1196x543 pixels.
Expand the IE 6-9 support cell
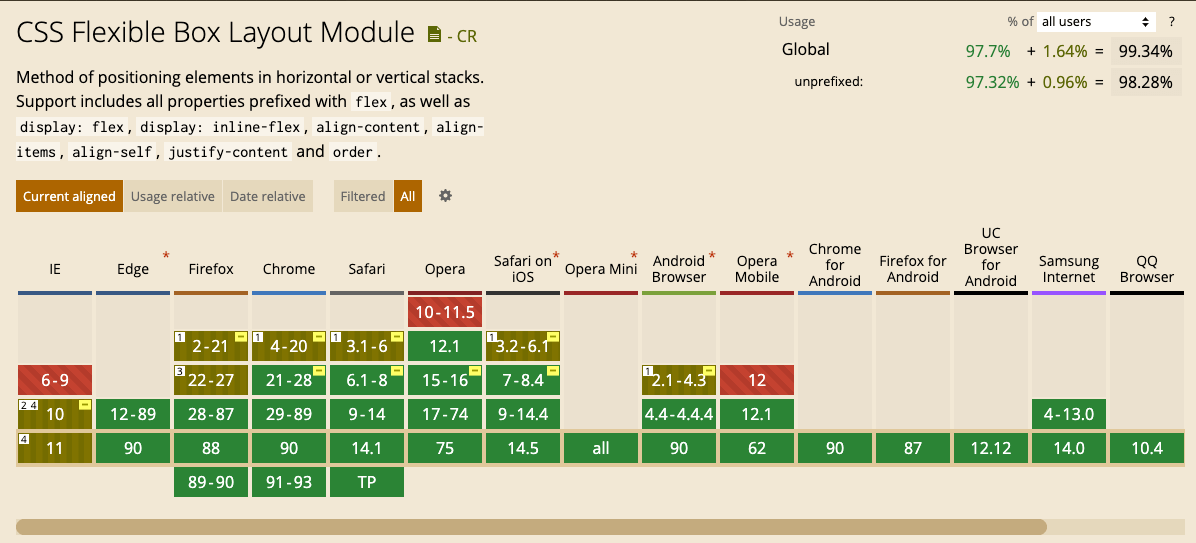[55, 380]
